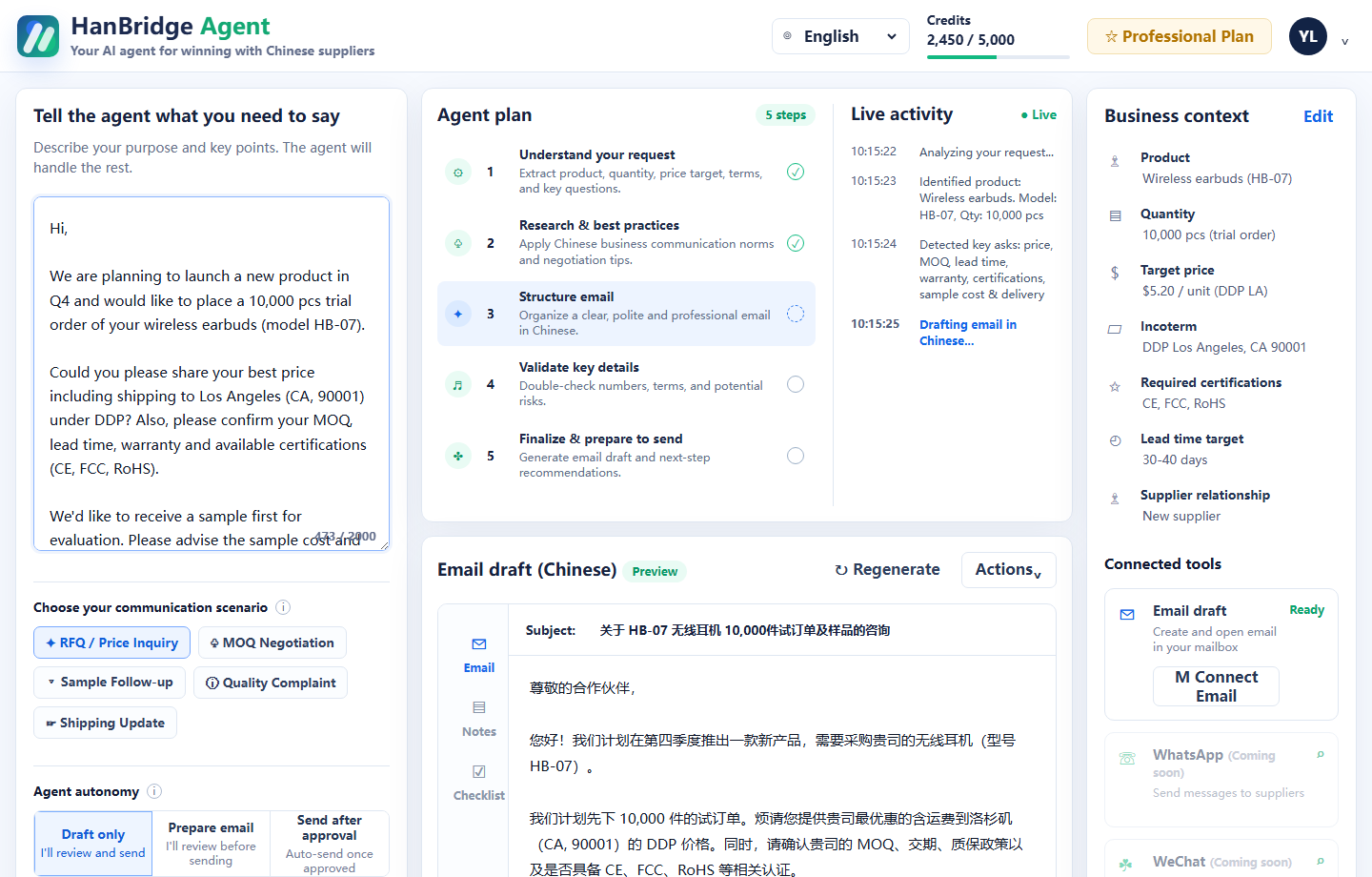The height and width of the screenshot is (877, 1372).
Task: Open the Drafting email in Chinese activity link
Action: click(x=968, y=333)
